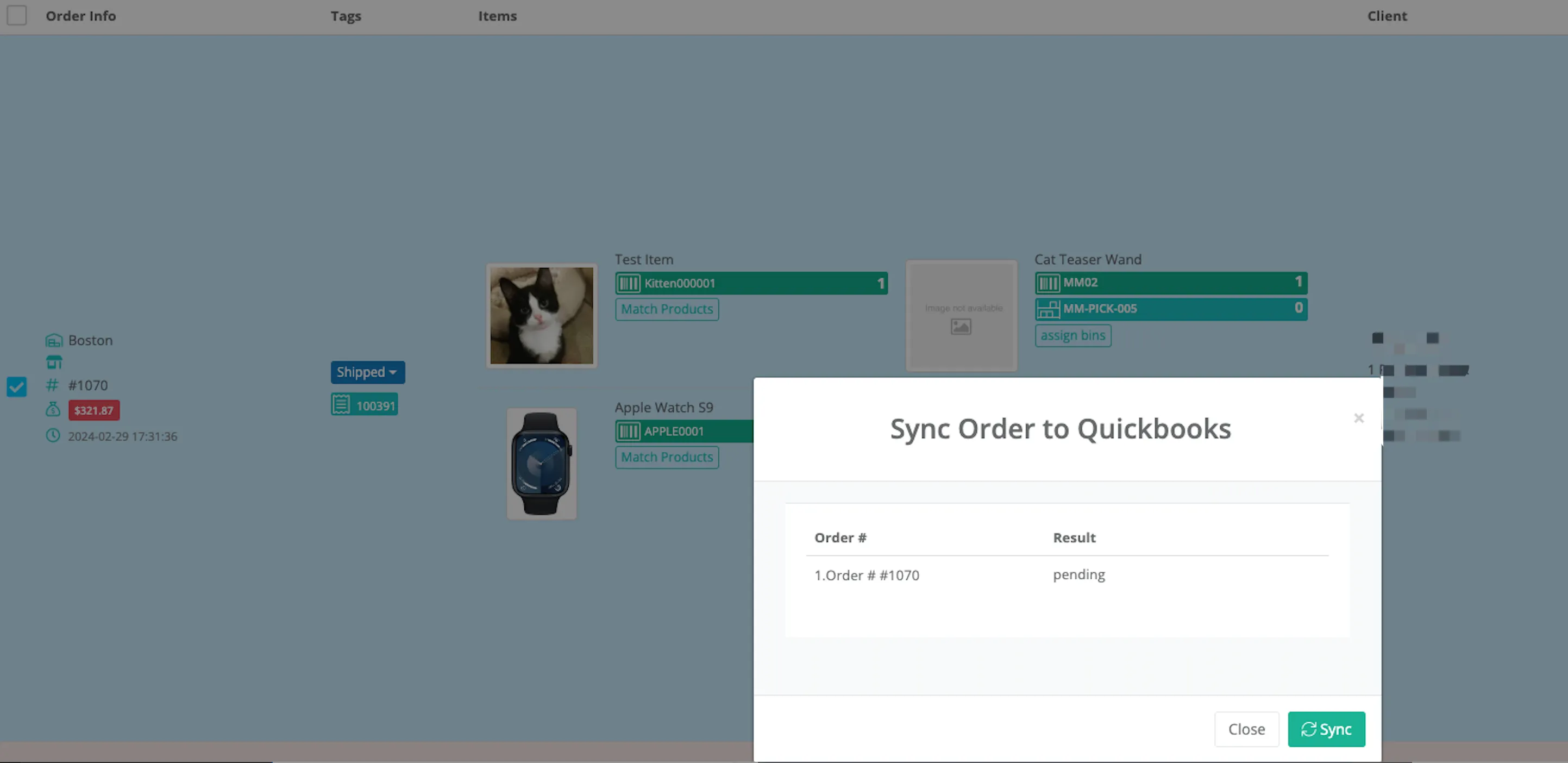This screenshot has width=1568, height=763.
Task: Click the red $321.87 amount badge
Action: point(94,410)
